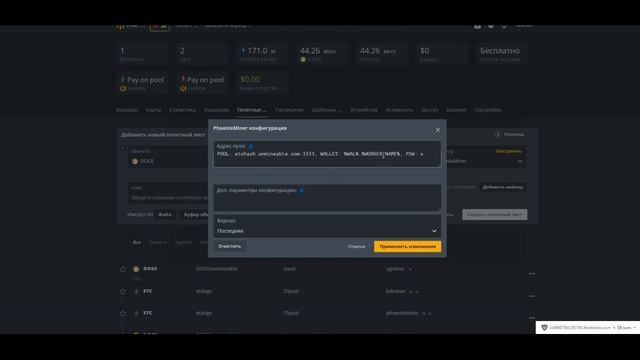This screenshot has height=360, width=640.
Task: Click the coin icon under first 44.26 hashrate
Action: (x=303, y=60)
